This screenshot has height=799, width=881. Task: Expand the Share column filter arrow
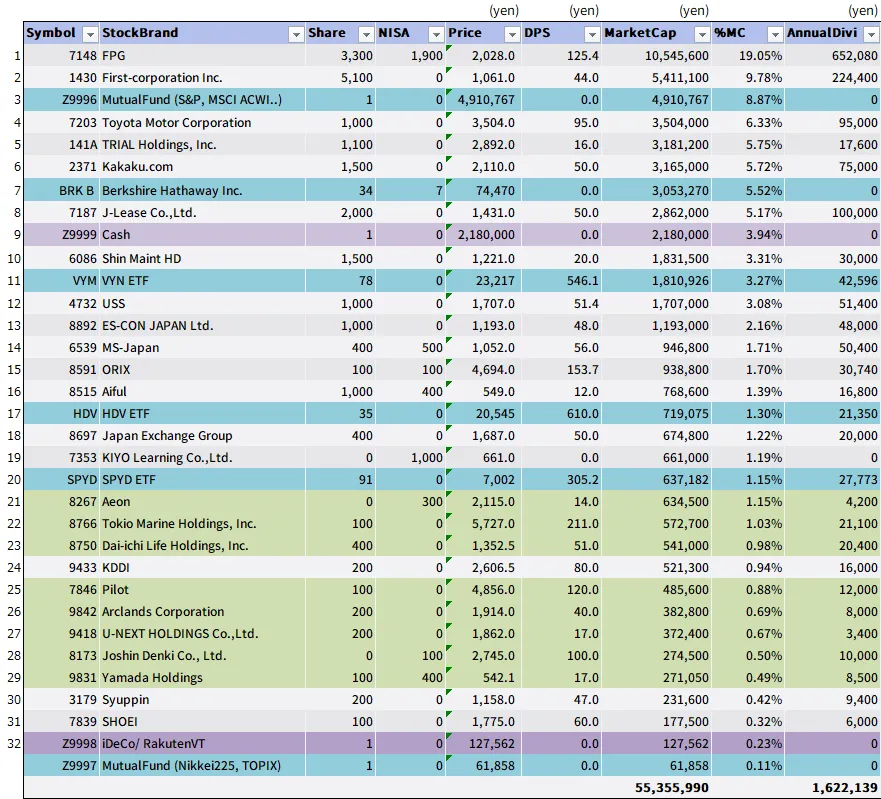(x=365, y=34)
